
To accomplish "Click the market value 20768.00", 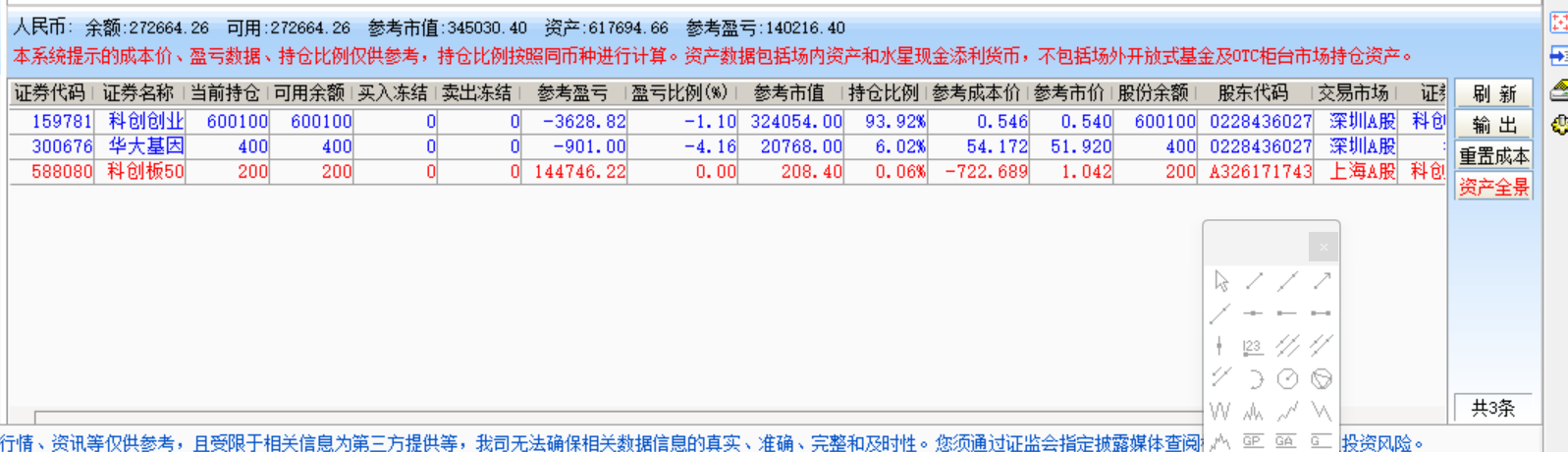I will click(x=801, y=145).
